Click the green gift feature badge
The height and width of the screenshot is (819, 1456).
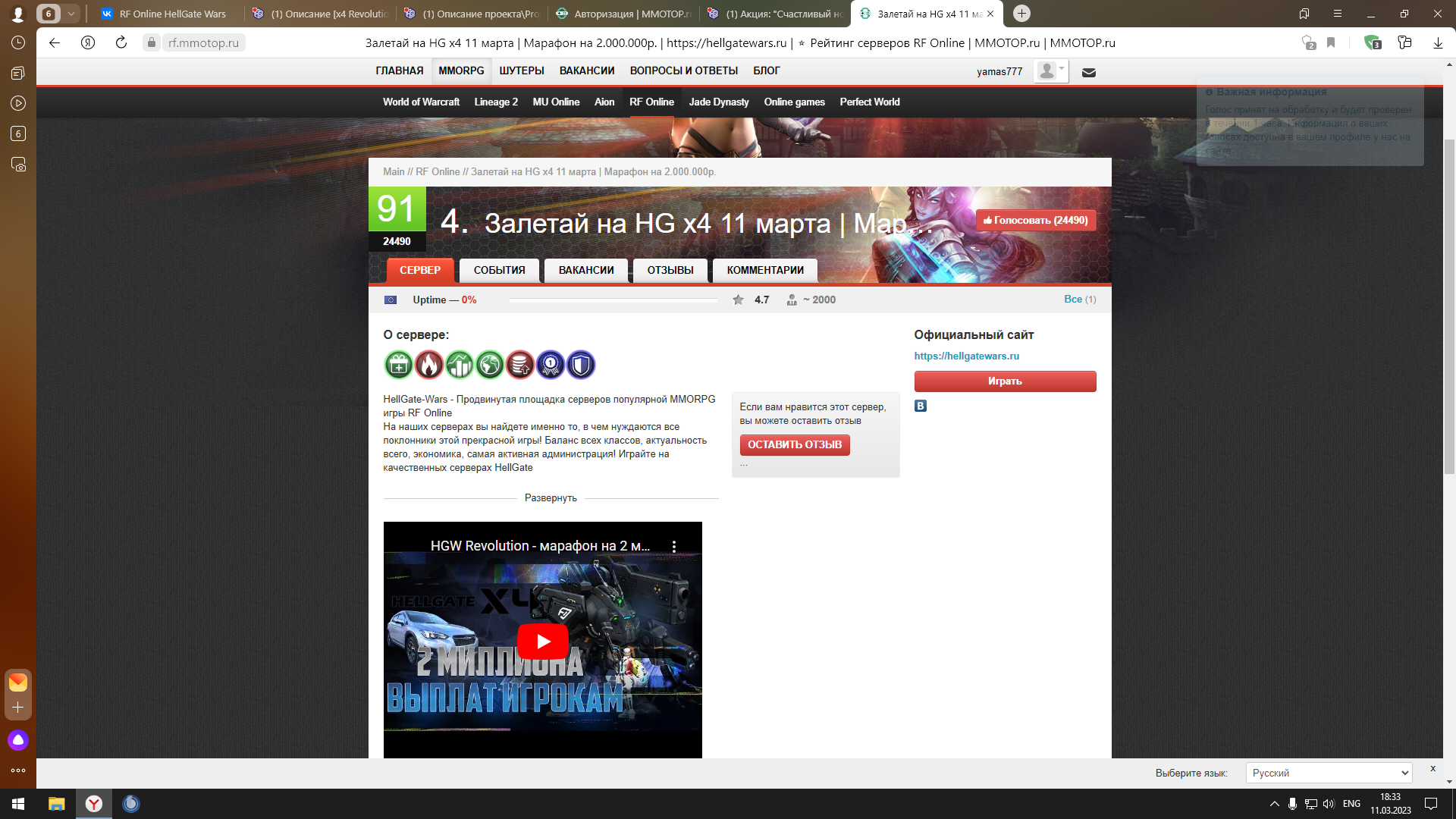tap(398, 365)
